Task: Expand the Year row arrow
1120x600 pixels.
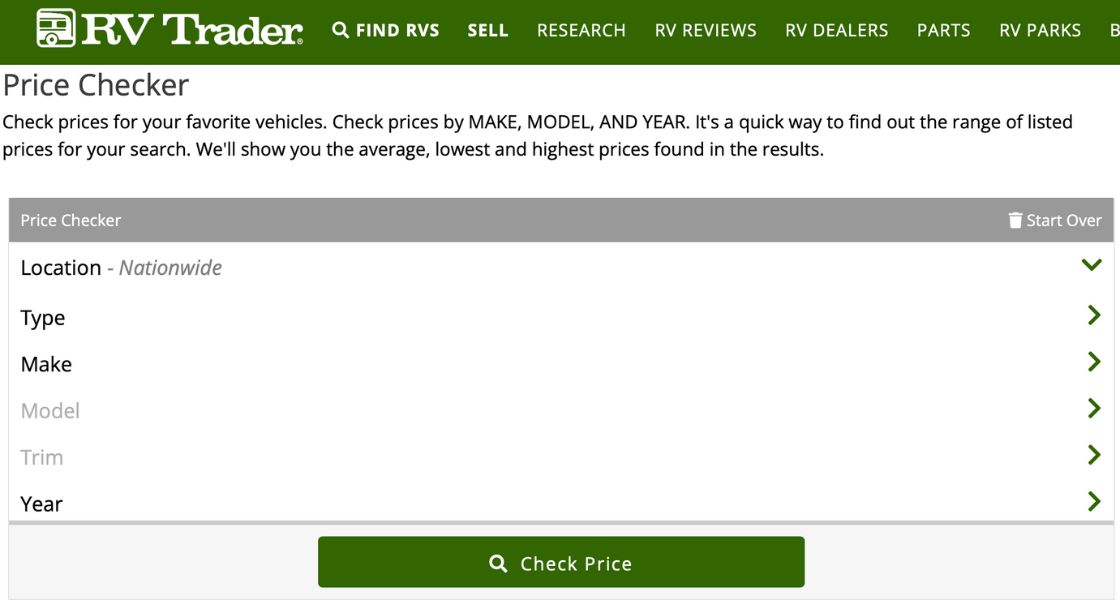Action: click(x=1093, y=502)
